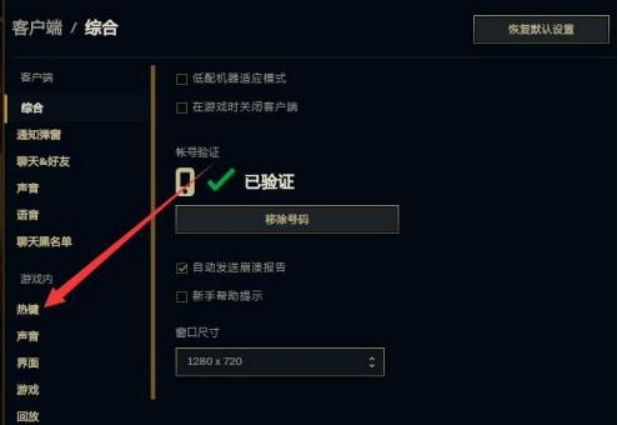The width and height of the screenshot is (618, 425).
Task: Select 通知弹窗 in the sidebar
Action: click(x=39, y=135)
